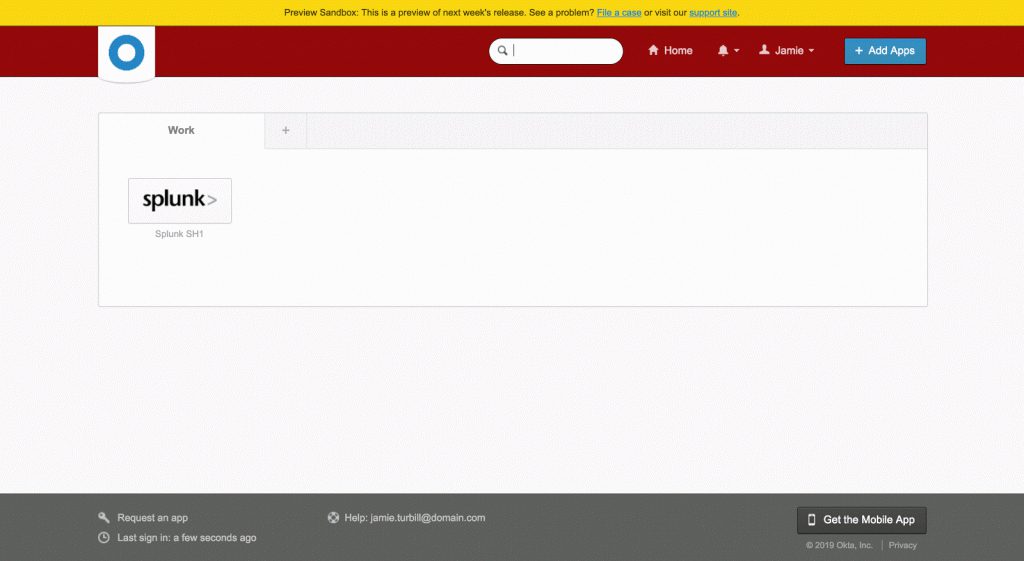Select the Work tab
1024x561 pixels.
pos(182,131)
